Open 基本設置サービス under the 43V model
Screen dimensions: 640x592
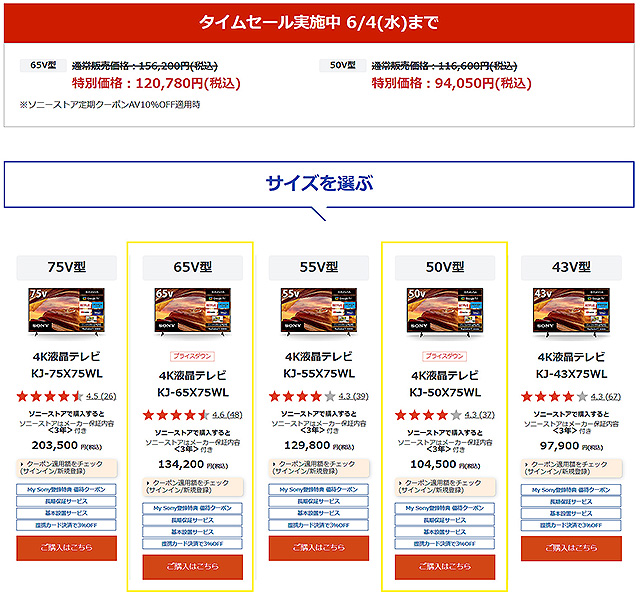click(571, 513)
